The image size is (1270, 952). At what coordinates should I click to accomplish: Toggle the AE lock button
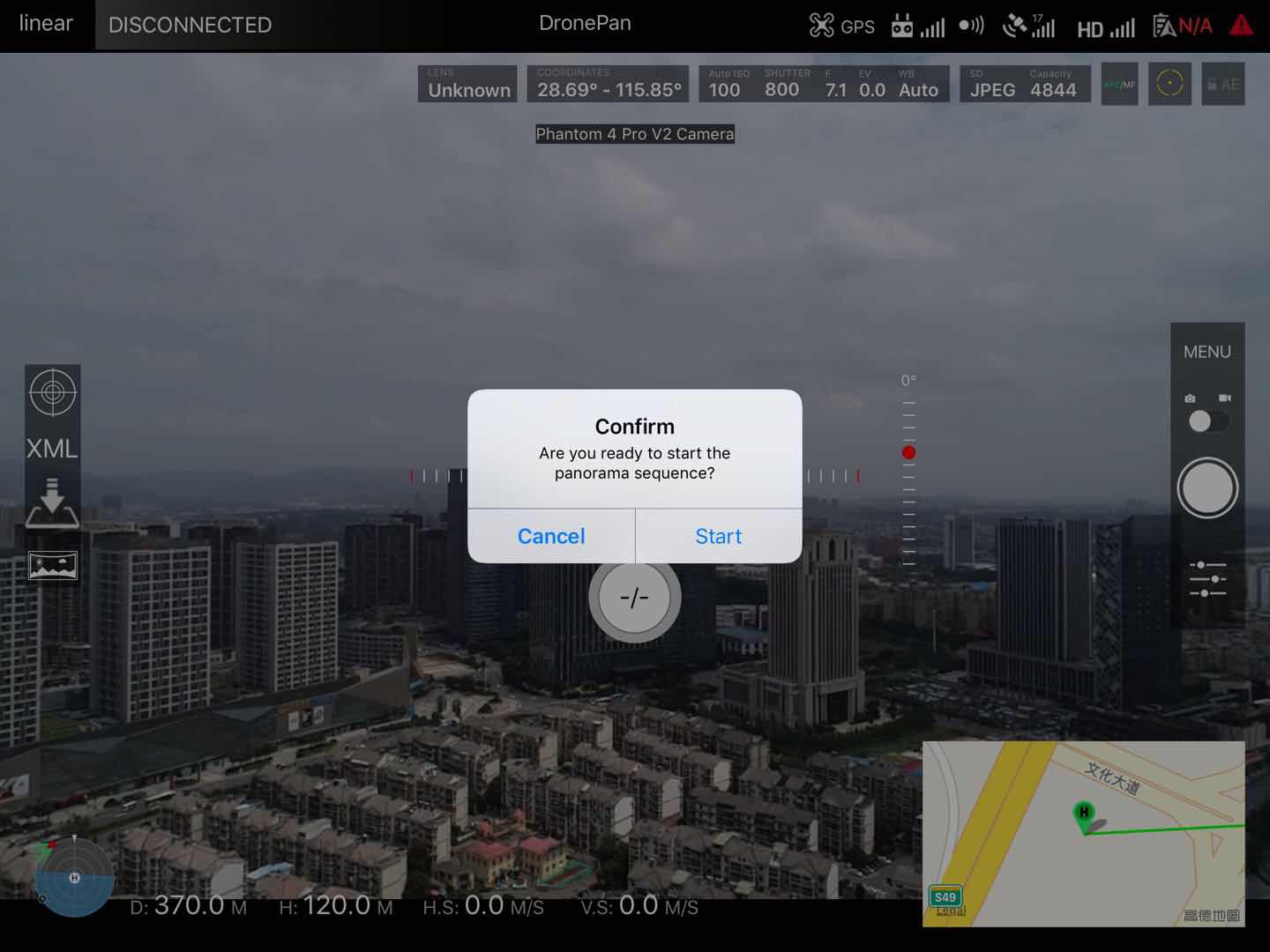point(1222,85)
